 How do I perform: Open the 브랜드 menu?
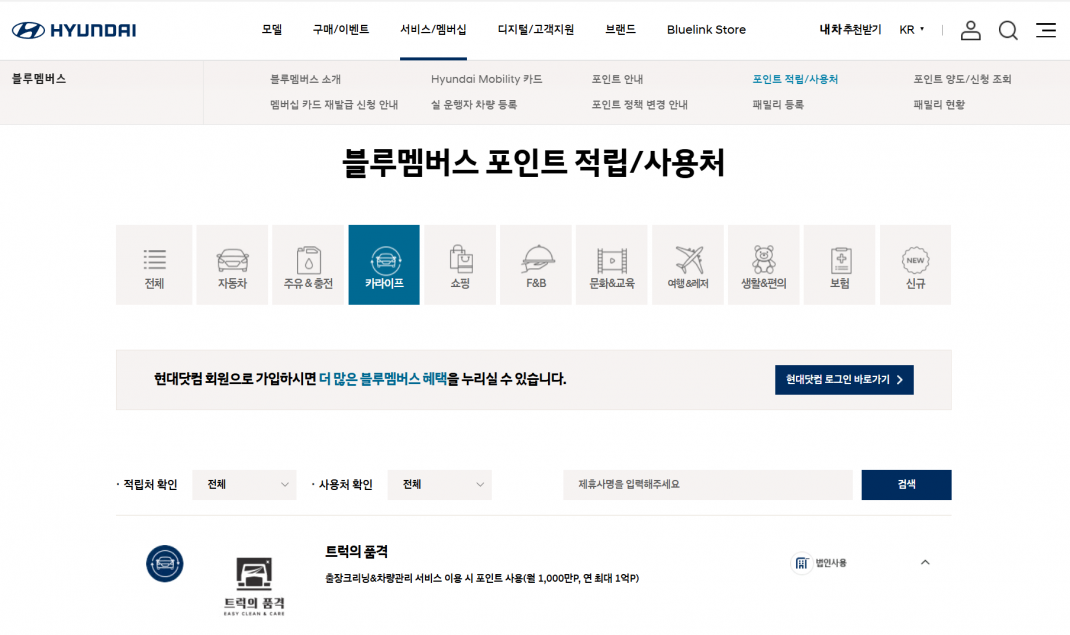pos(620,30)
